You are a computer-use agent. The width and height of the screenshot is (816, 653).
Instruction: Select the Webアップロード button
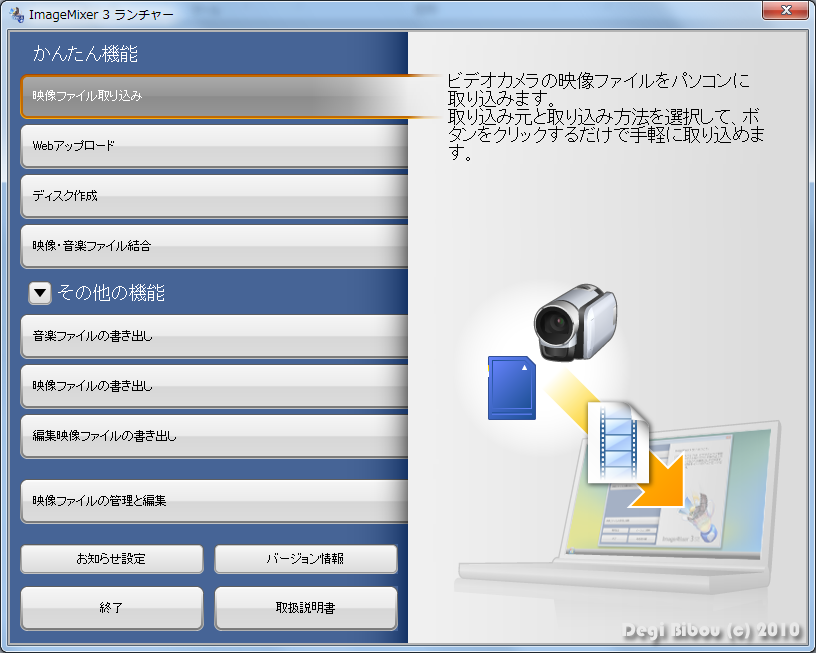coord(214,146)
